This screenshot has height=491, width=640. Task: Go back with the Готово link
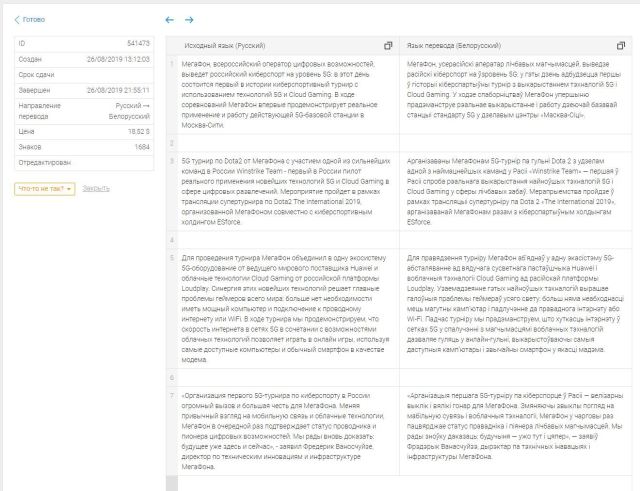30,20
